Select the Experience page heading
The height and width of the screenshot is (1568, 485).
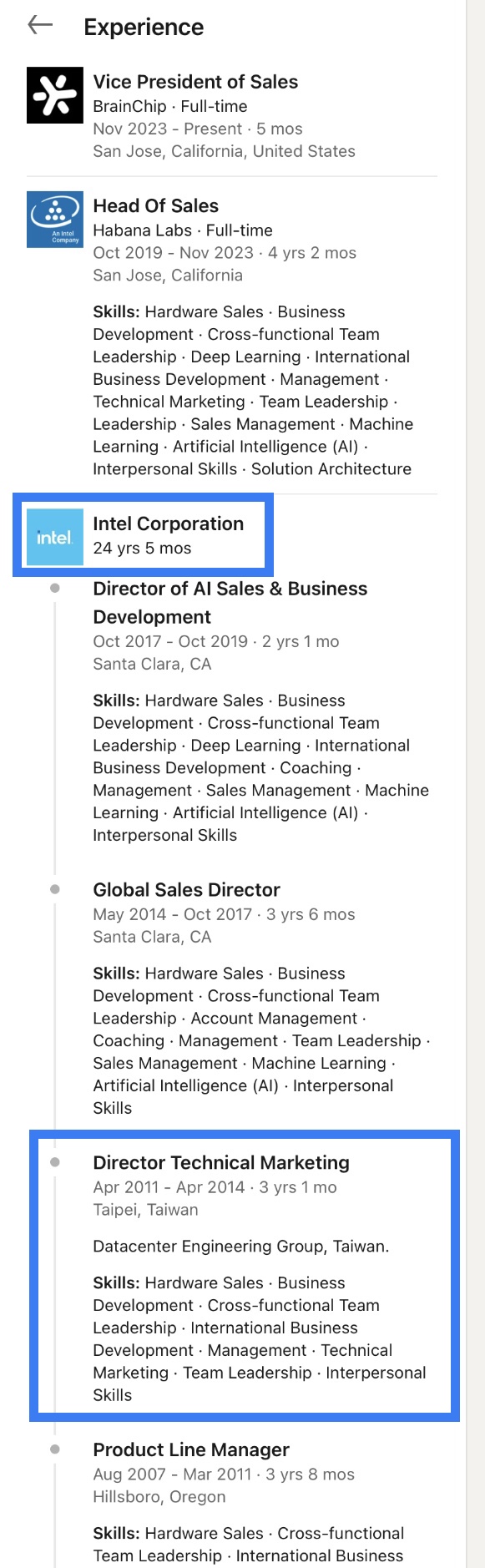click(144, 28)
